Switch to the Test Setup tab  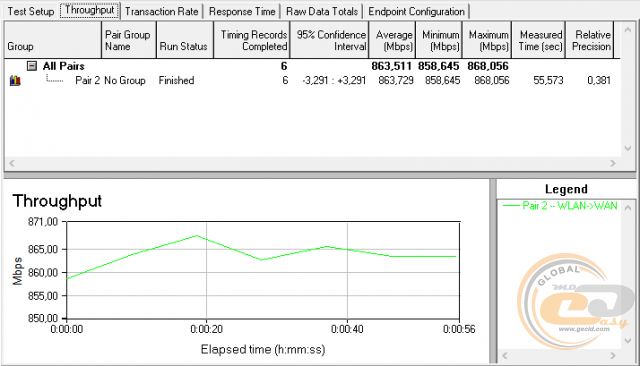[31, 11]
